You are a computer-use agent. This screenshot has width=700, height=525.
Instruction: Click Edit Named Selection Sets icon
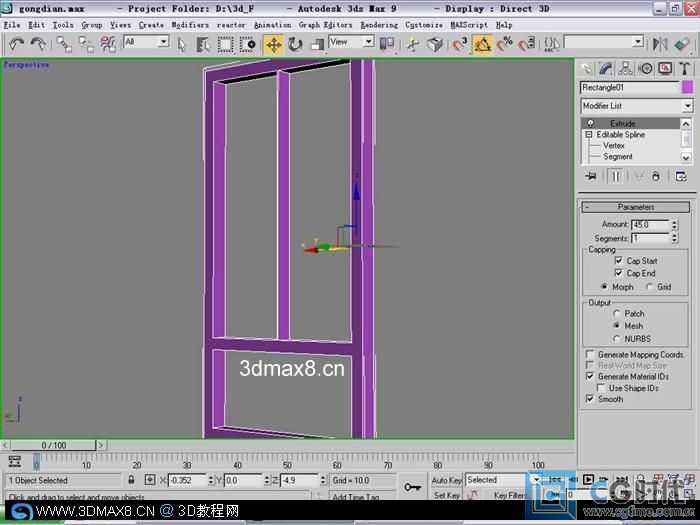[x=552, y=44]
